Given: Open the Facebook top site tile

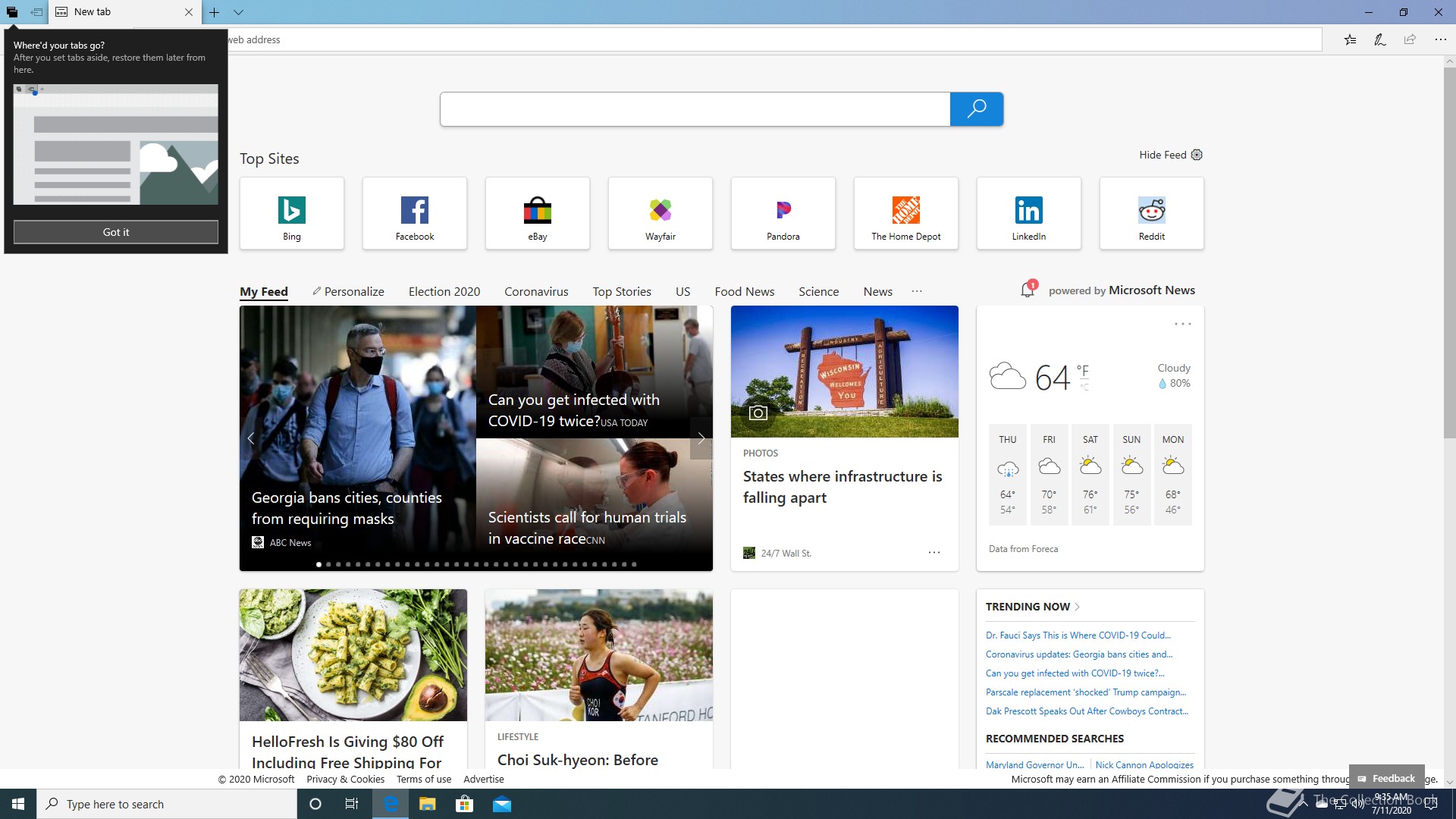Looking at the screenshot, I should pos(415,213).
